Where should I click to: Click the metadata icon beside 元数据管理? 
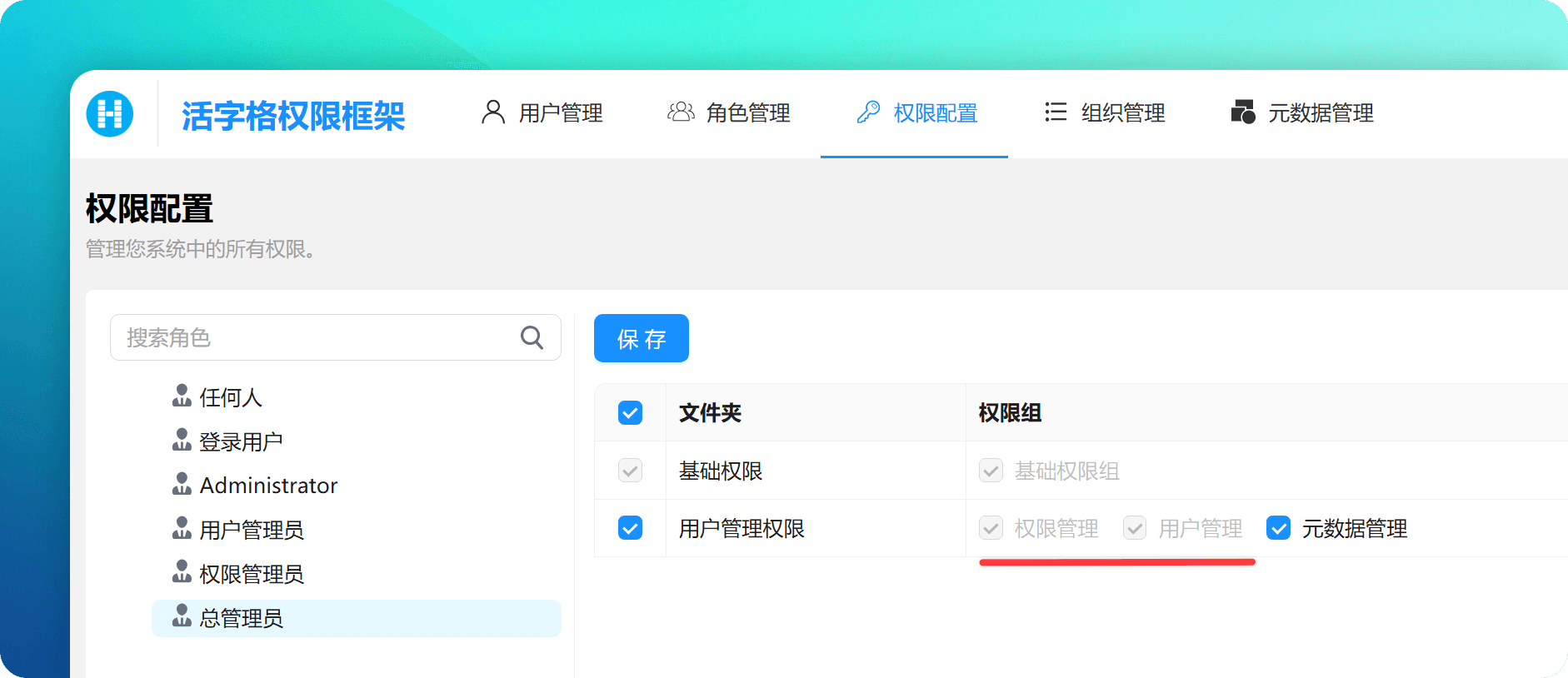(x=1243, y=112)
